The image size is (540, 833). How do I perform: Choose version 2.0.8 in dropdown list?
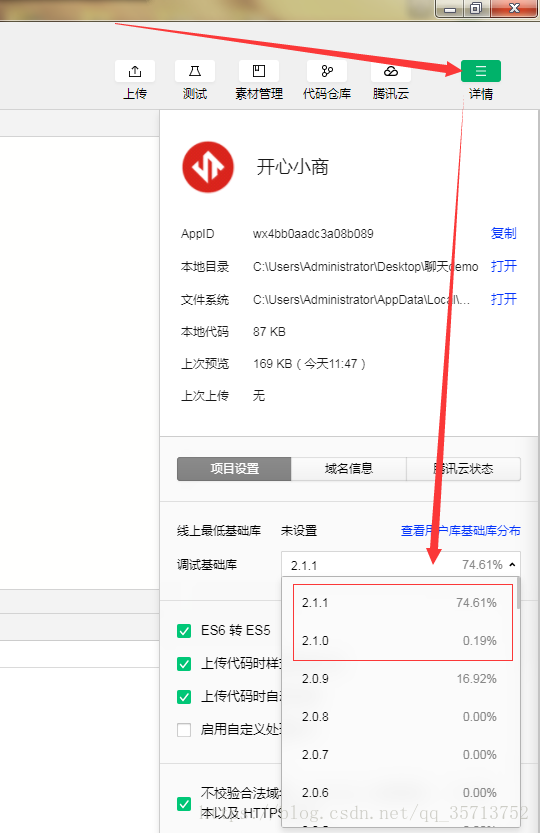tap(400, 717)
